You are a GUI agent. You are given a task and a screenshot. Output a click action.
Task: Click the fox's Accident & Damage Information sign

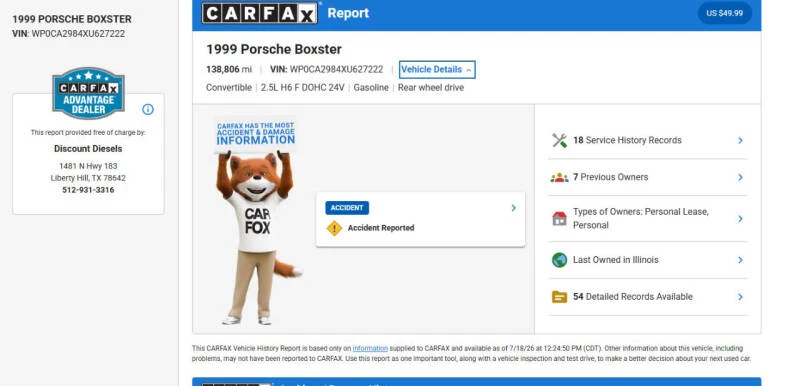pos(256,134)
